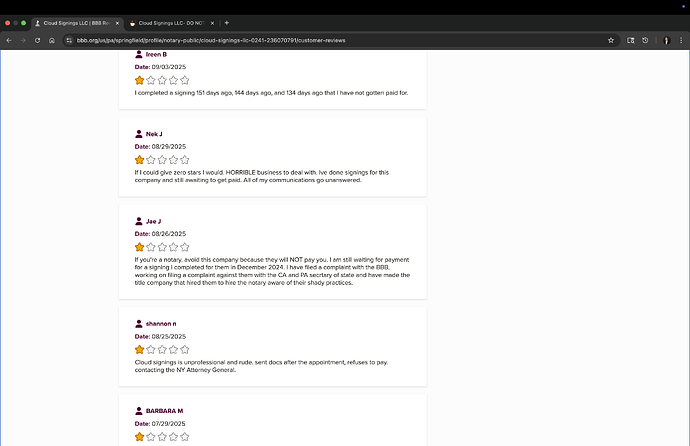
Task: Close the 'Cloud Signings LLC- DO NOT' tab
Action: click(x=213, y=22)
